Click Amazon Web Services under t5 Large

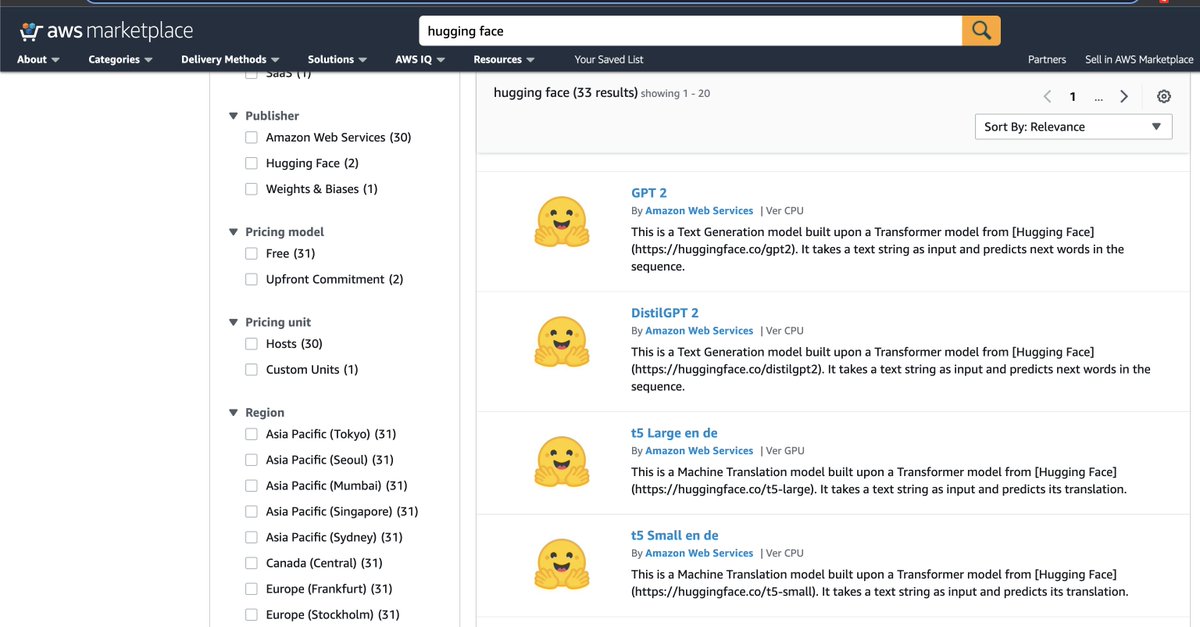tap(699, 451)
